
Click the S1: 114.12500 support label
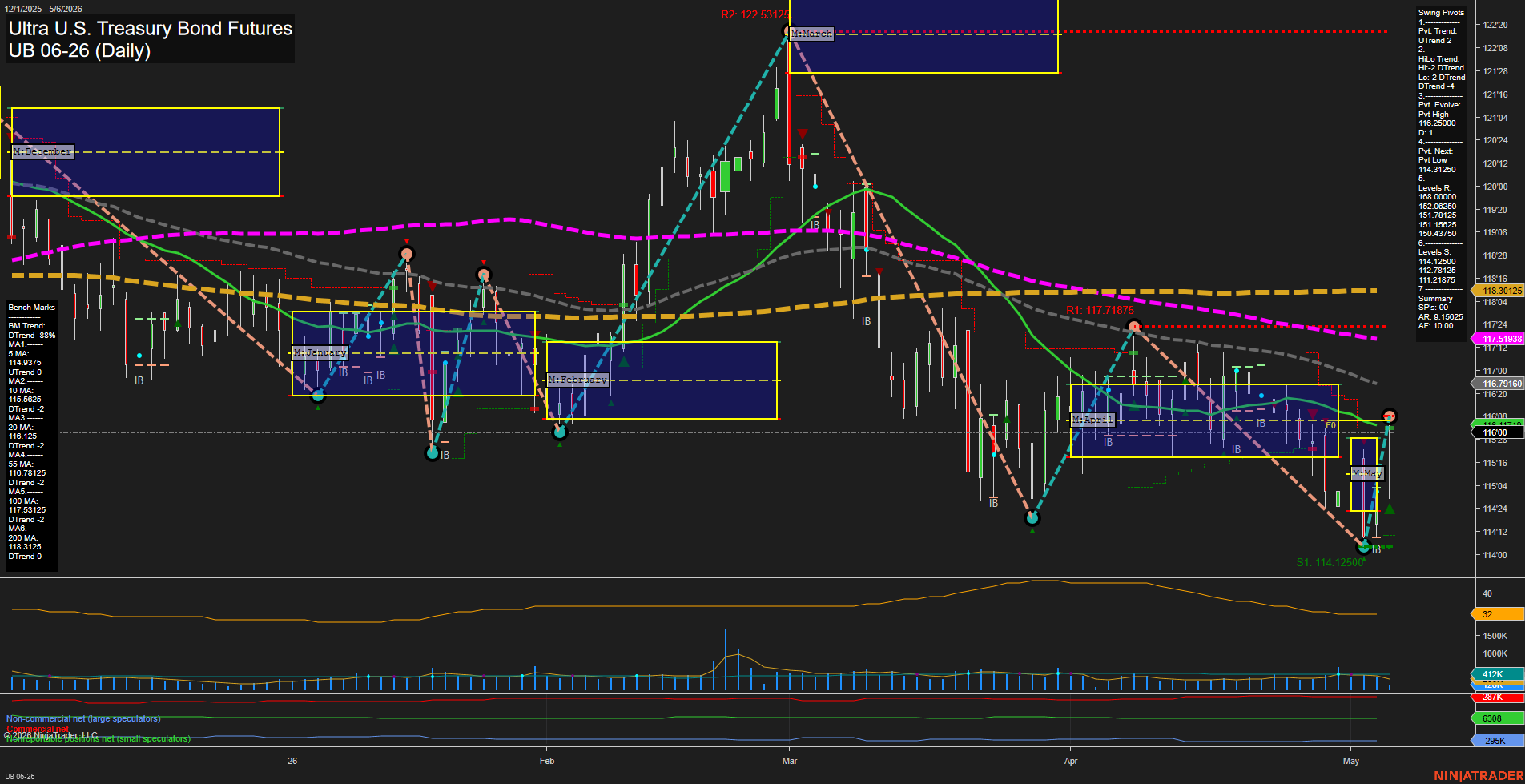click(x=1330, y=562)
